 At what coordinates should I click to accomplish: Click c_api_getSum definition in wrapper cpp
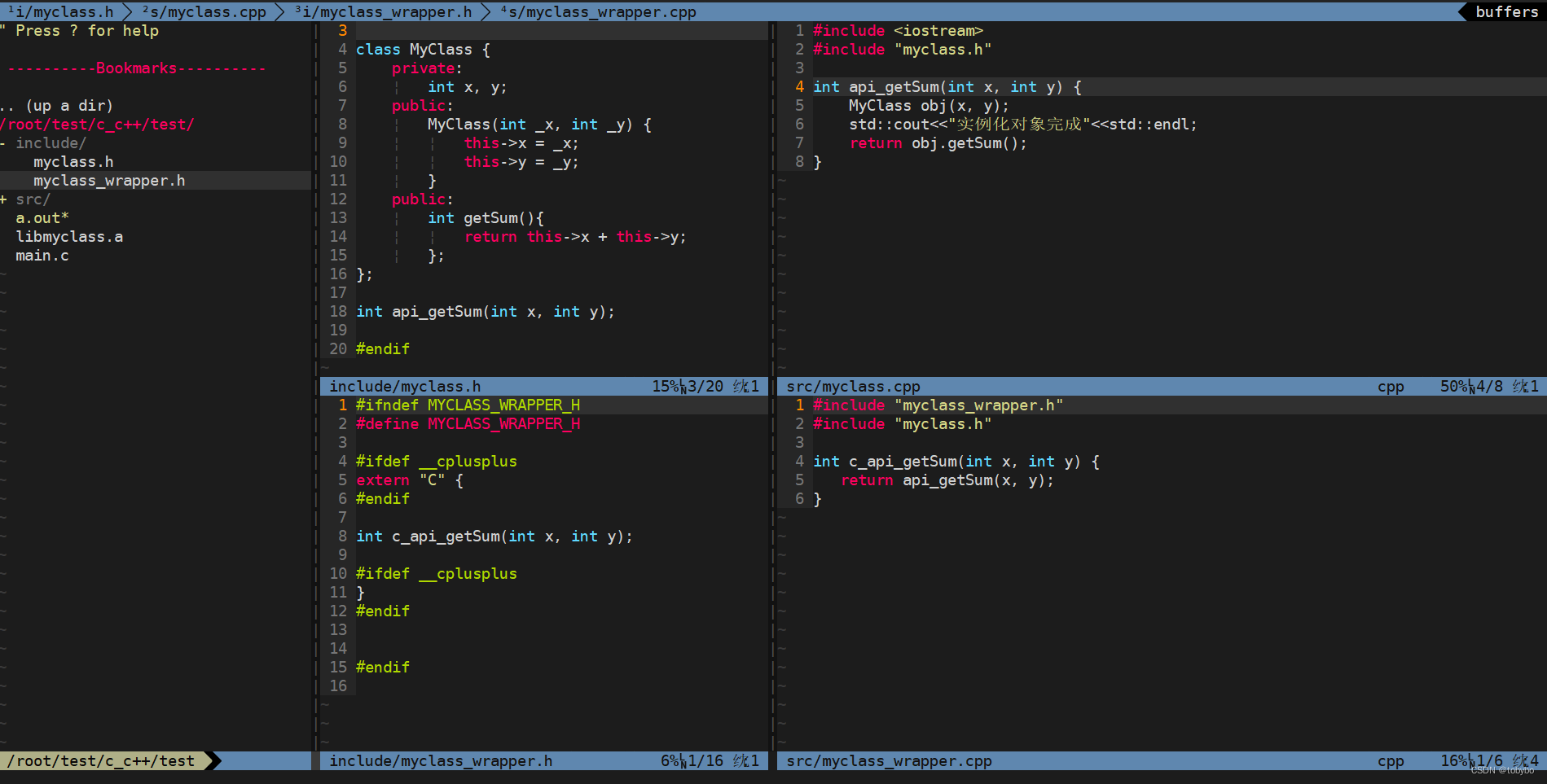point(956,462)
